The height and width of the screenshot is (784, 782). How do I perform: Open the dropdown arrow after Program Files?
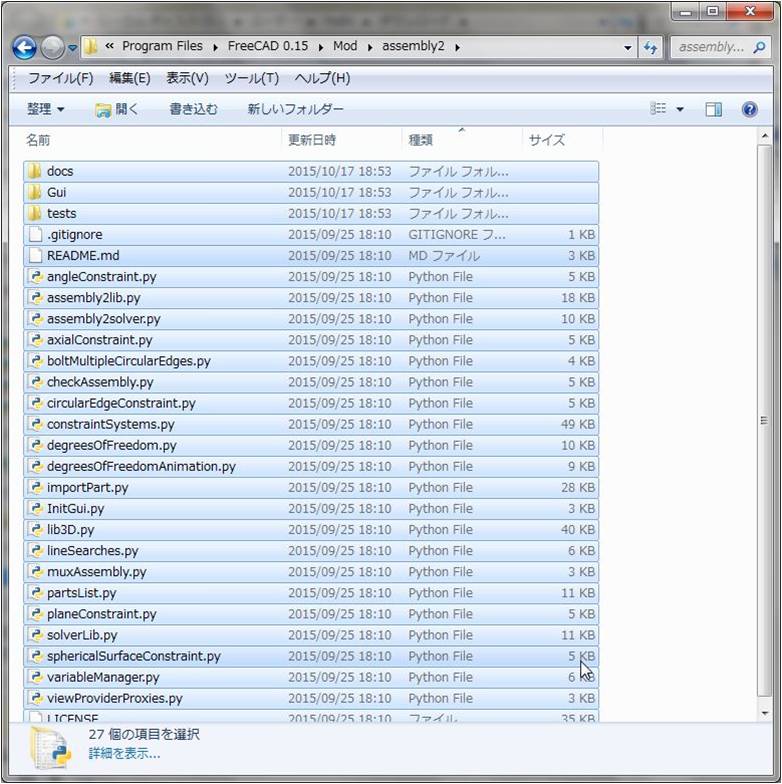click(215, 48)
